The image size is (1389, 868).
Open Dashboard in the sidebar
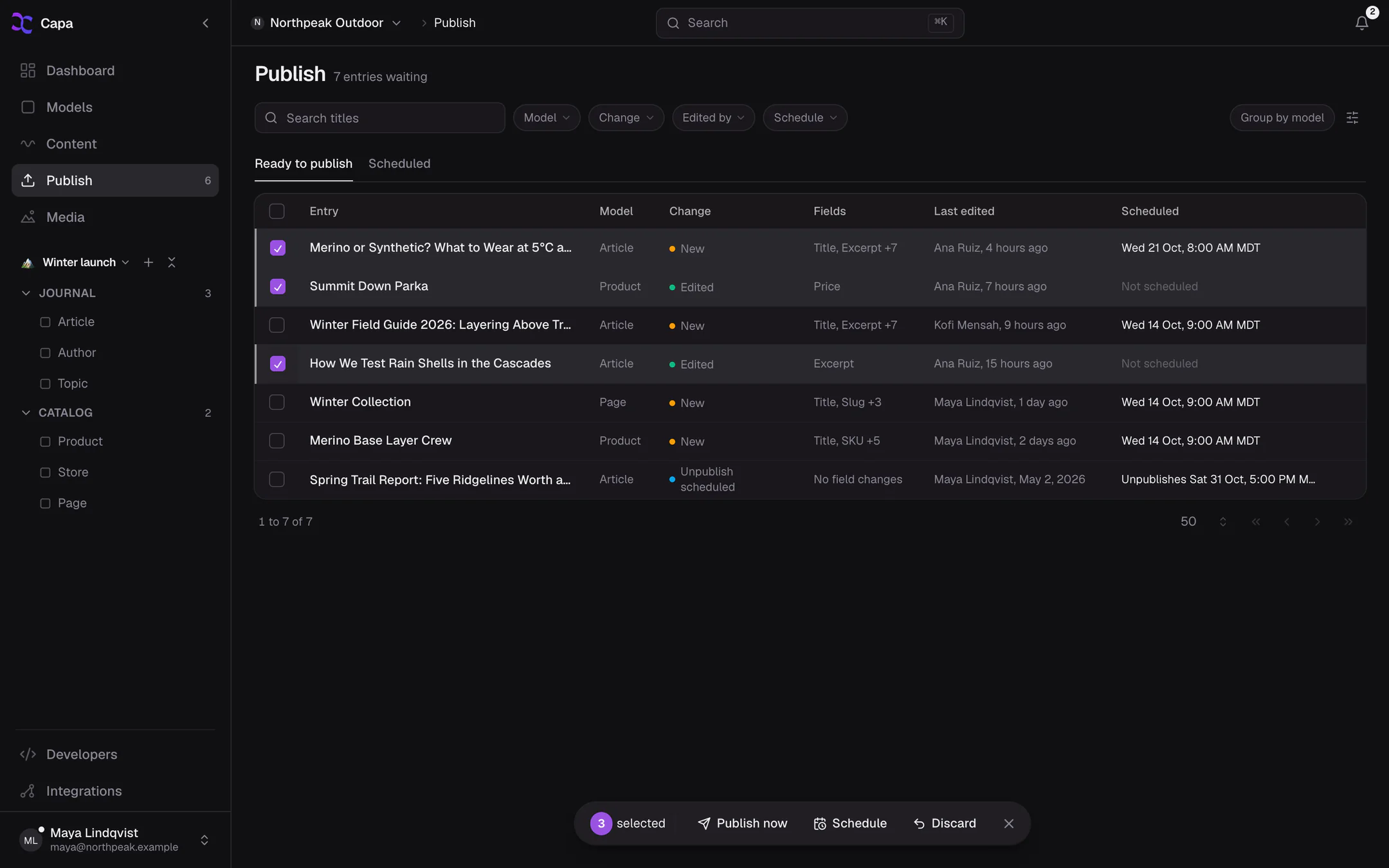pyautogui.click(x=115, y=71)
